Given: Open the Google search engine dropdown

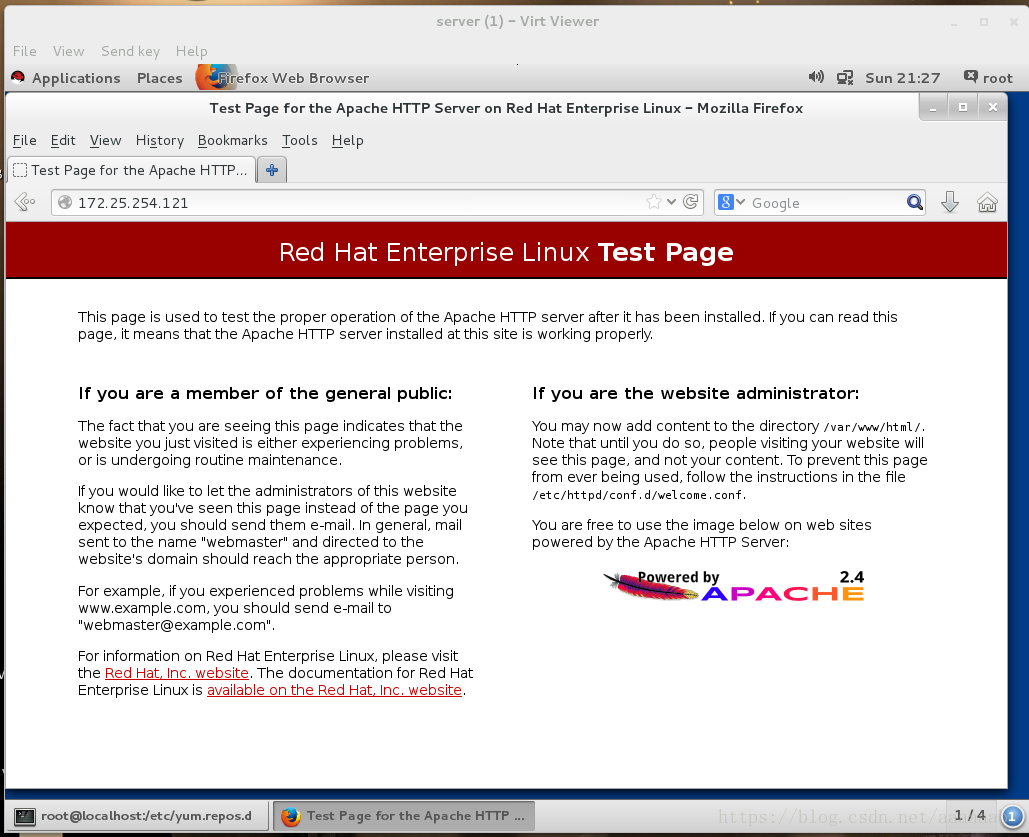Looking at the screenshot, I should tap(731, 202).
